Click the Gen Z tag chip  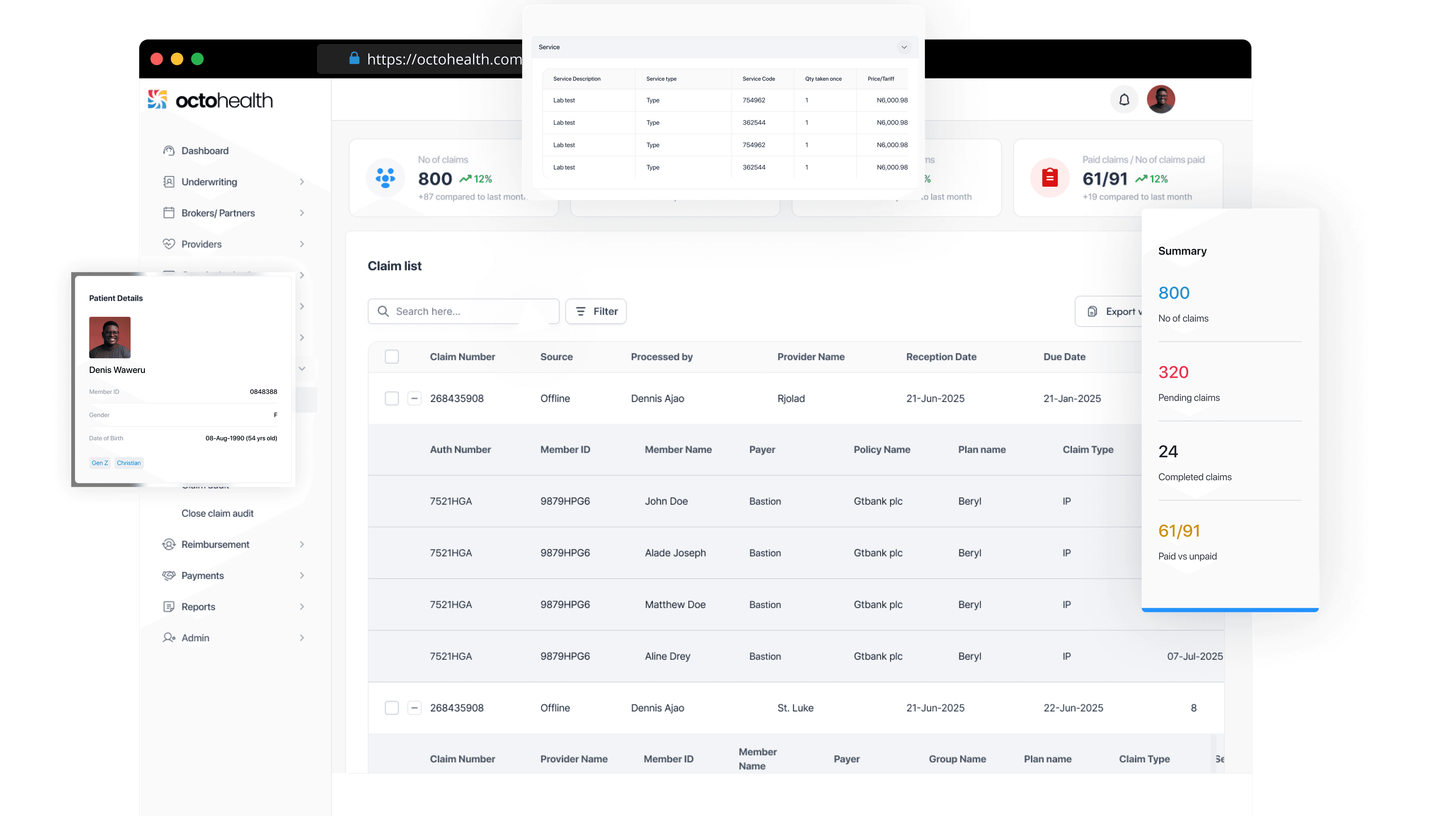coord(99,462)
